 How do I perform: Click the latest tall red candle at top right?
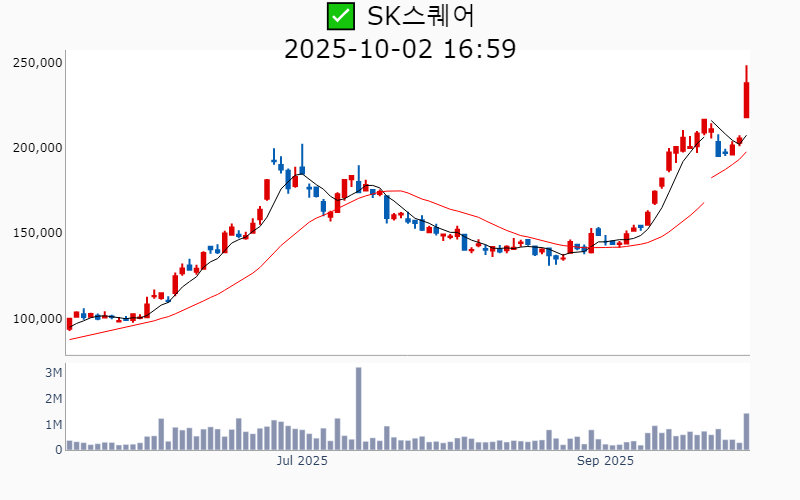[746, 100]
